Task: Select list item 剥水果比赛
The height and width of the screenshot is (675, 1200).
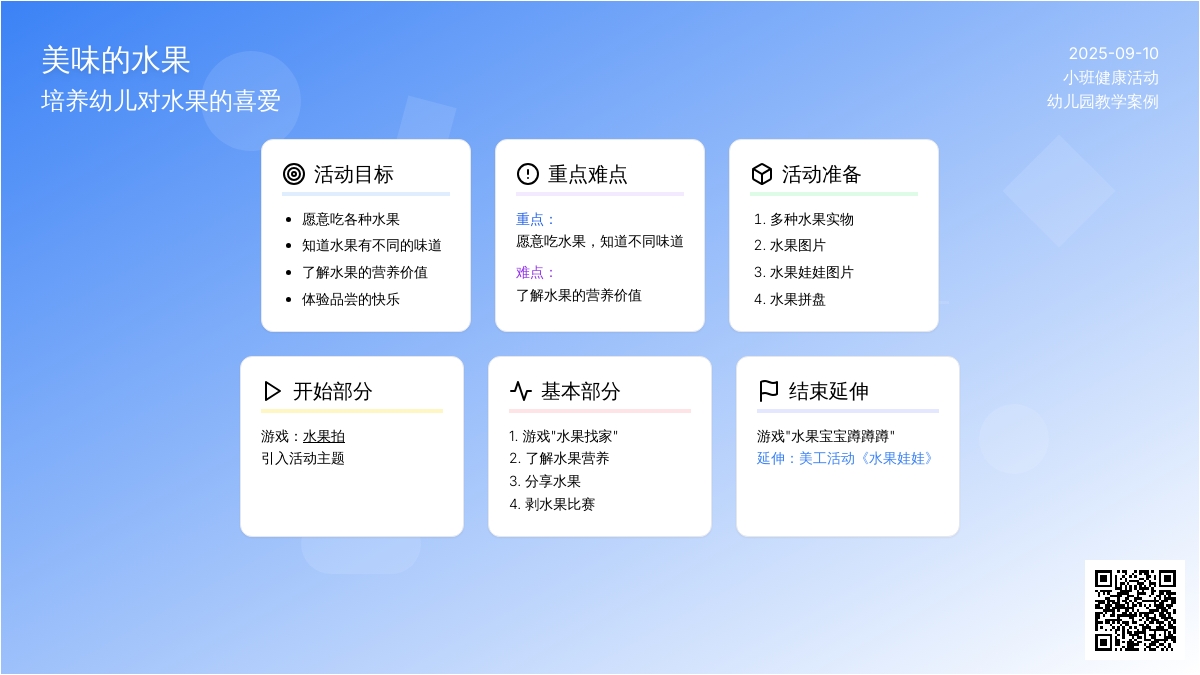Action: coord(559,504)
